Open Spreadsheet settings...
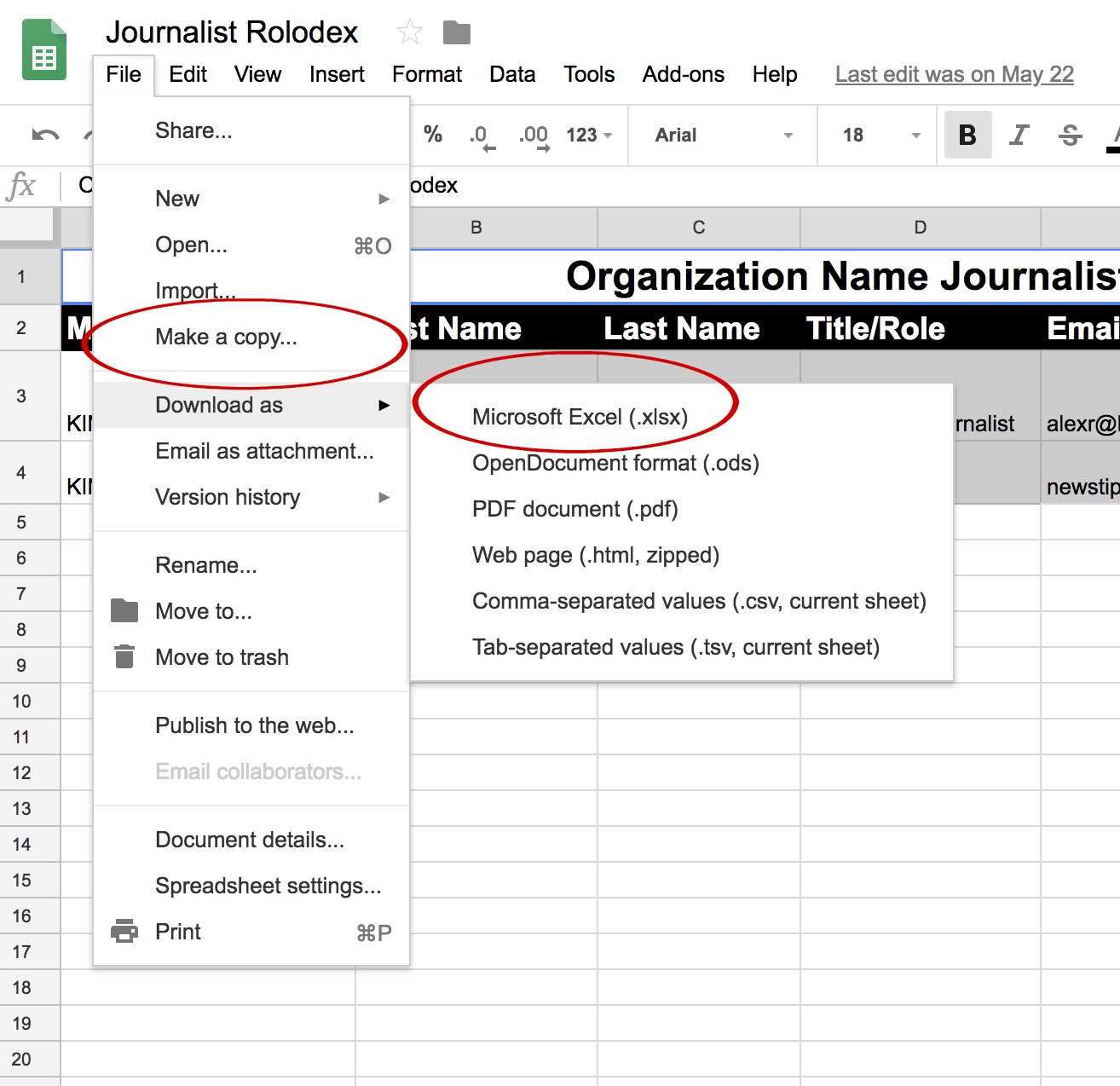The image size is (1120, 1086). coord(251,886)
